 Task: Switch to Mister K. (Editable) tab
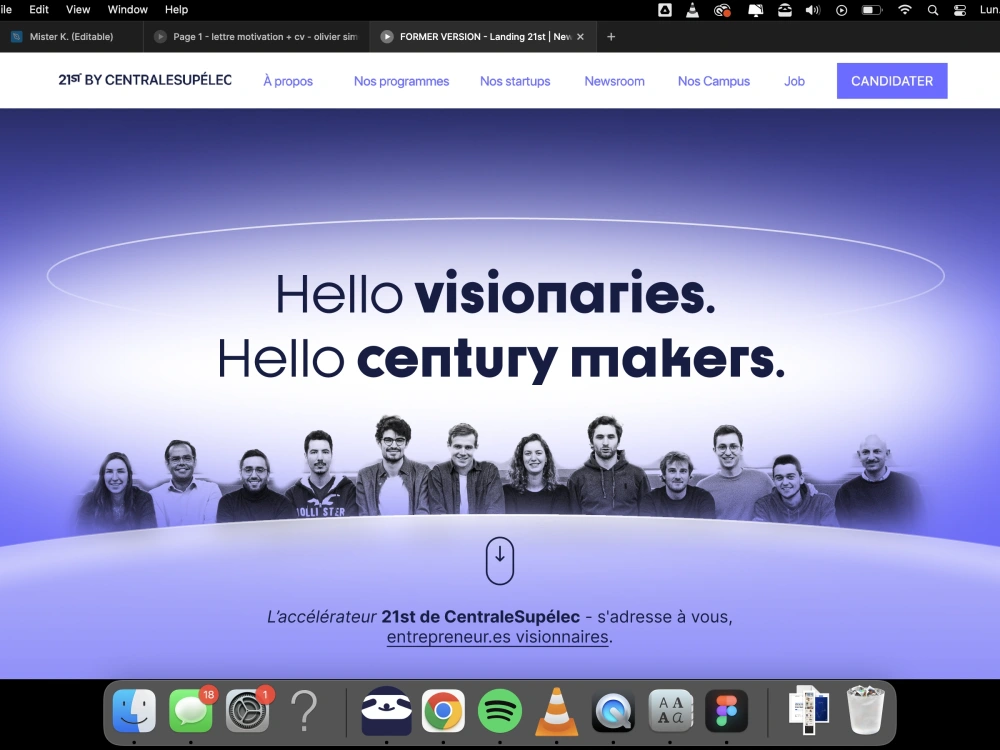point(71,37)
